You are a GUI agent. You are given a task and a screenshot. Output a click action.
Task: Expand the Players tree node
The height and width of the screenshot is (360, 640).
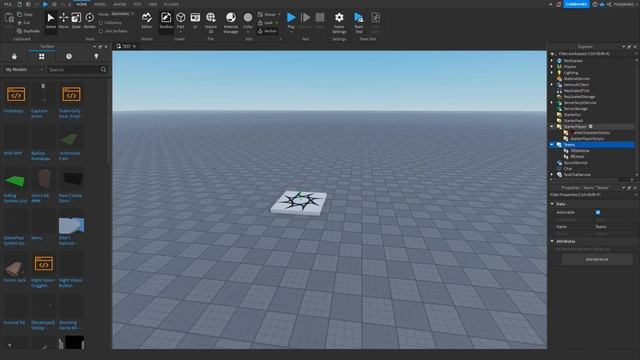pyautogui.click(x=552, y=67)
